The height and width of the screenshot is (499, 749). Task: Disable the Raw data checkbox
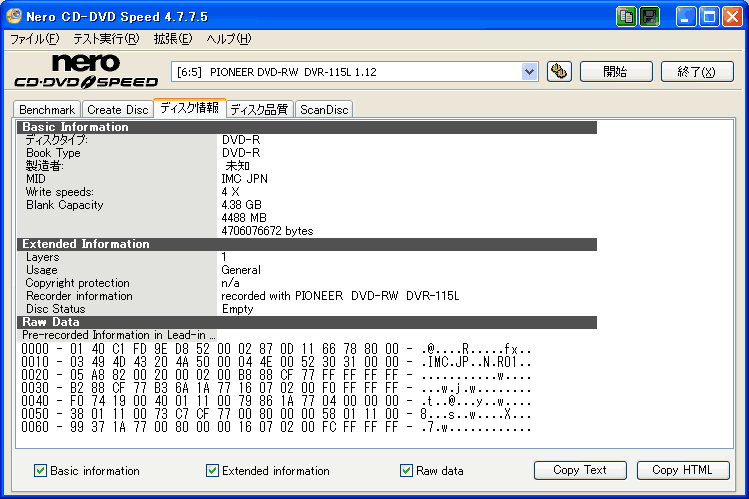pos(407,470)
